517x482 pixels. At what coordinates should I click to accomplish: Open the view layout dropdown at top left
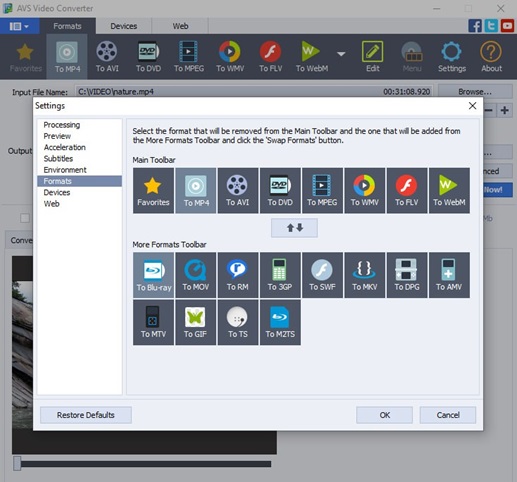tap(19, 26)
